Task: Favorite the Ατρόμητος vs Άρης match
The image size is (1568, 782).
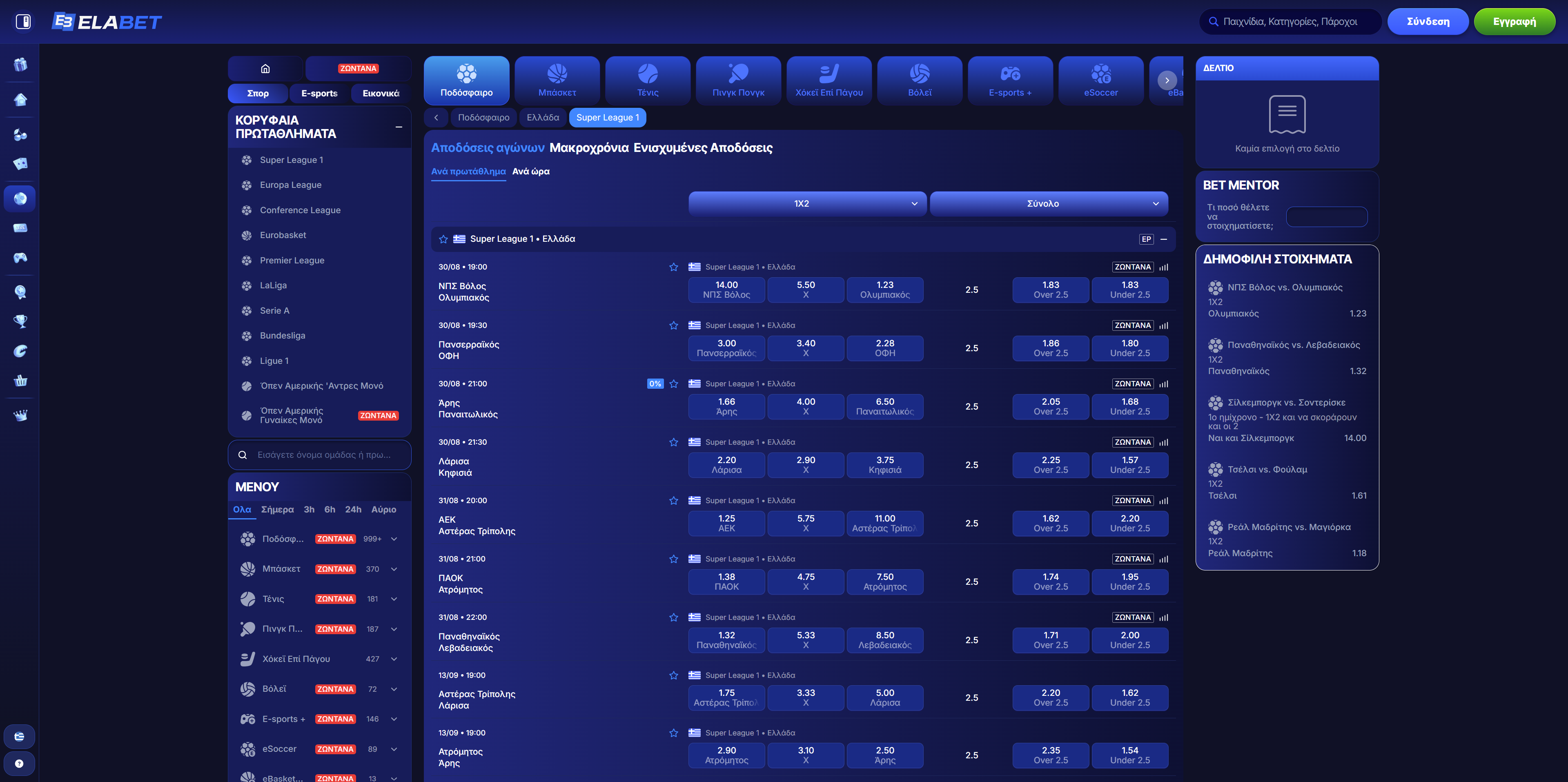Action: coord(673,733)
